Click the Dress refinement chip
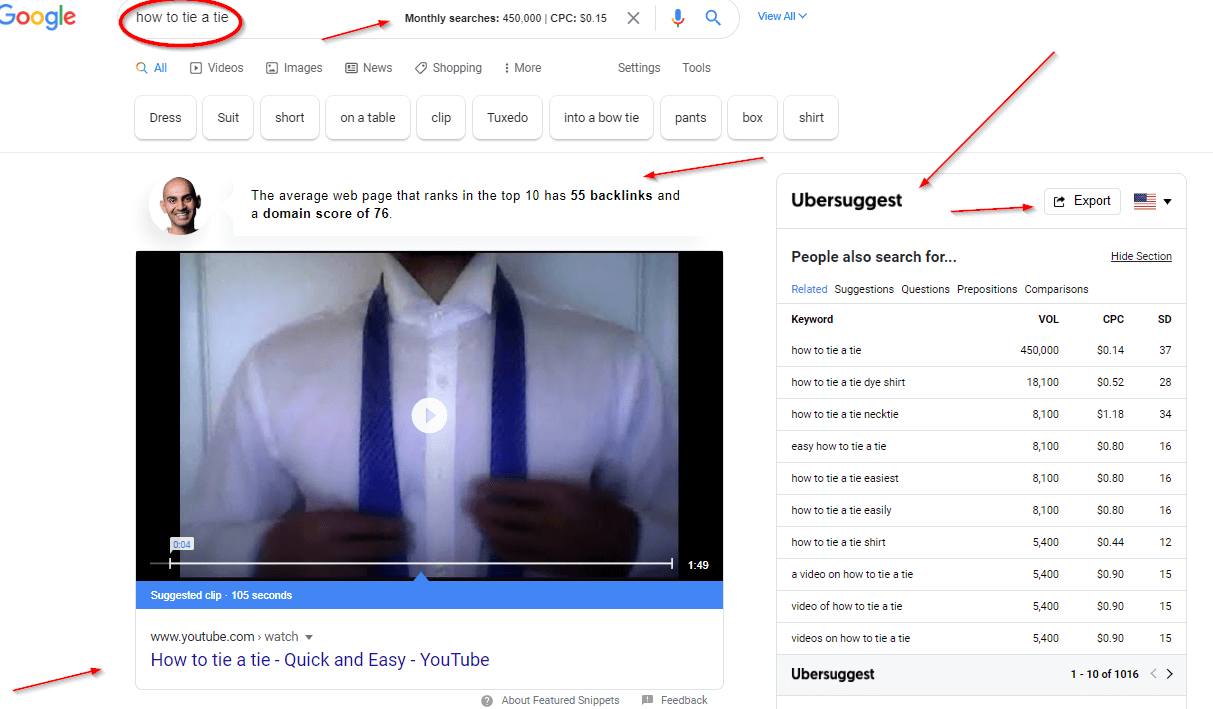 165,117
